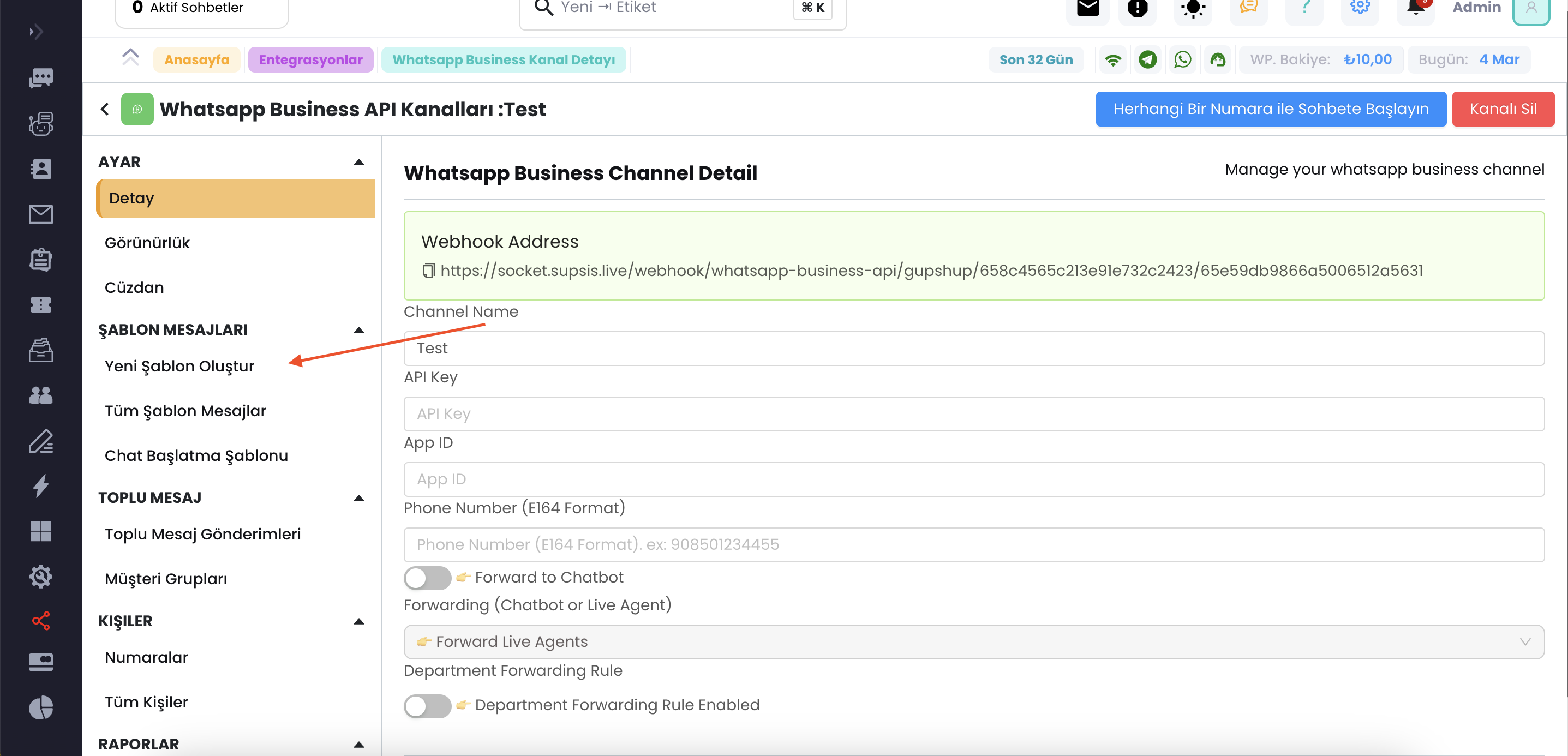Collapse the TOPLU MESAJ section
Viewport: 1568px width, 756px height.
(x=358, y=498)
